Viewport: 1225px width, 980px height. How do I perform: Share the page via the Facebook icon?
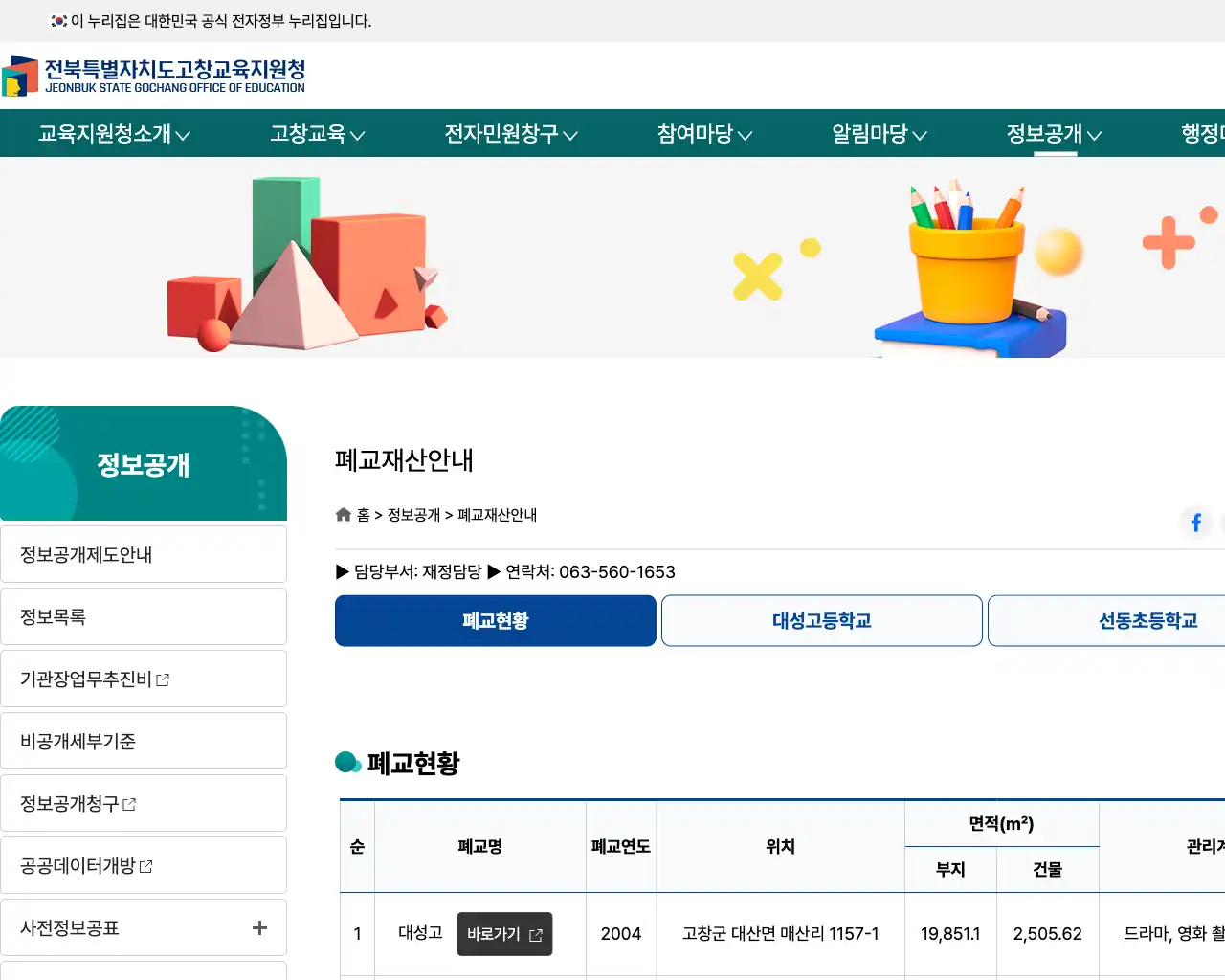pos(1196,522)
